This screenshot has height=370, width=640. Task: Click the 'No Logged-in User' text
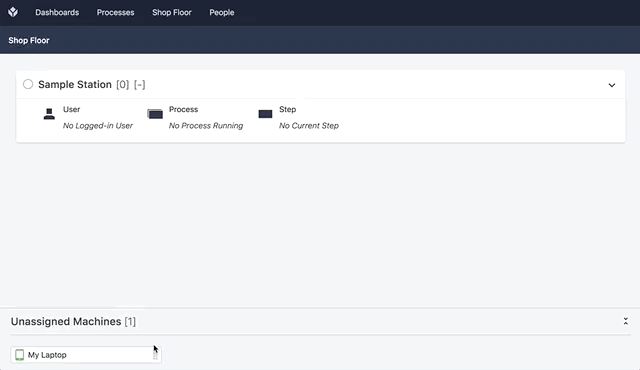98,126
